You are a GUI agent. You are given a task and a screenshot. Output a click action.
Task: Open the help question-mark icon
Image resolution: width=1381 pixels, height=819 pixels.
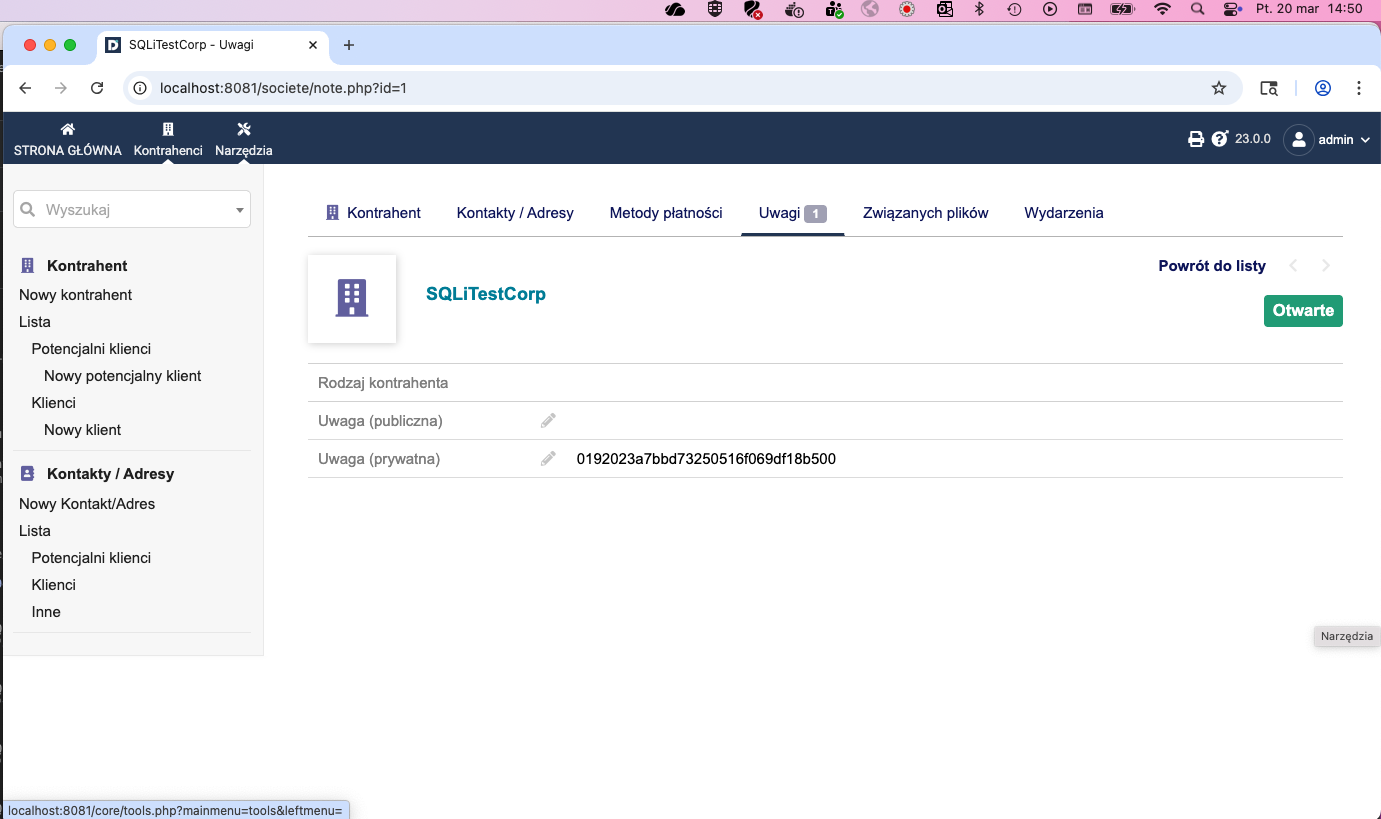point(1220,139)
